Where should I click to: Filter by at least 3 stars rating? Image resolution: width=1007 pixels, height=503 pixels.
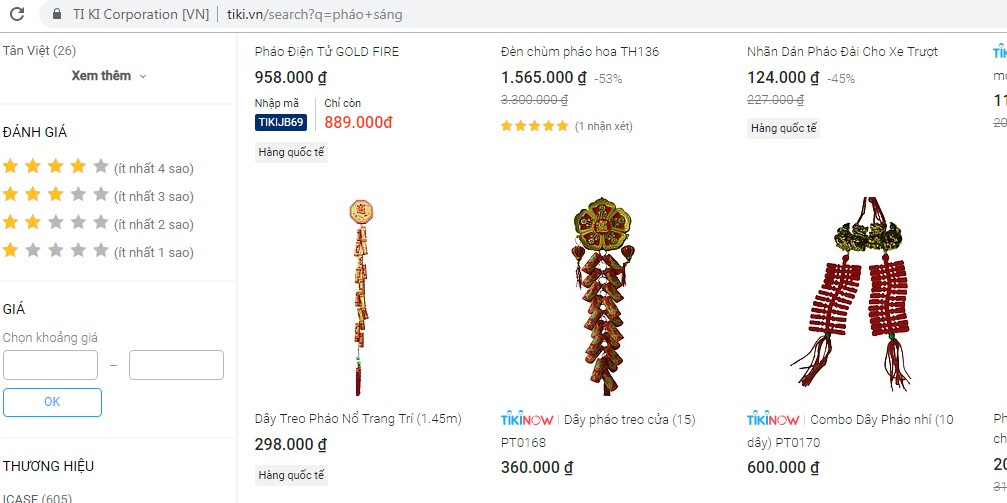98,195
